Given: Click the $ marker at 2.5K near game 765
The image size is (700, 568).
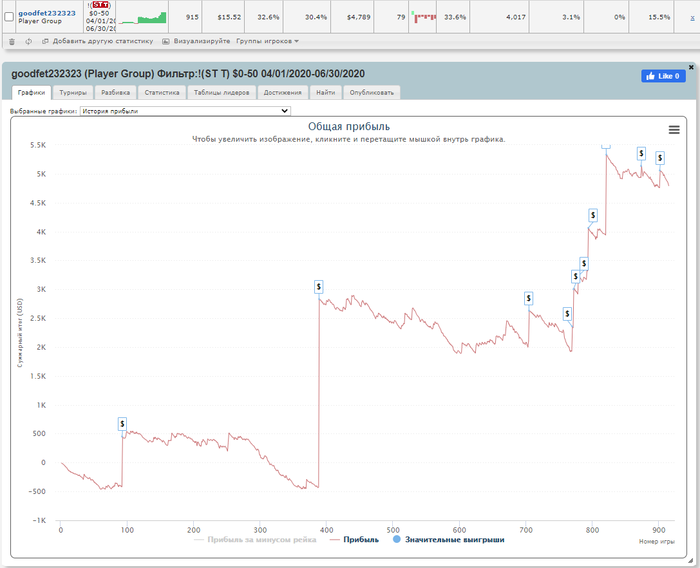Looking at the screenshot, I should tap(567, 314).
